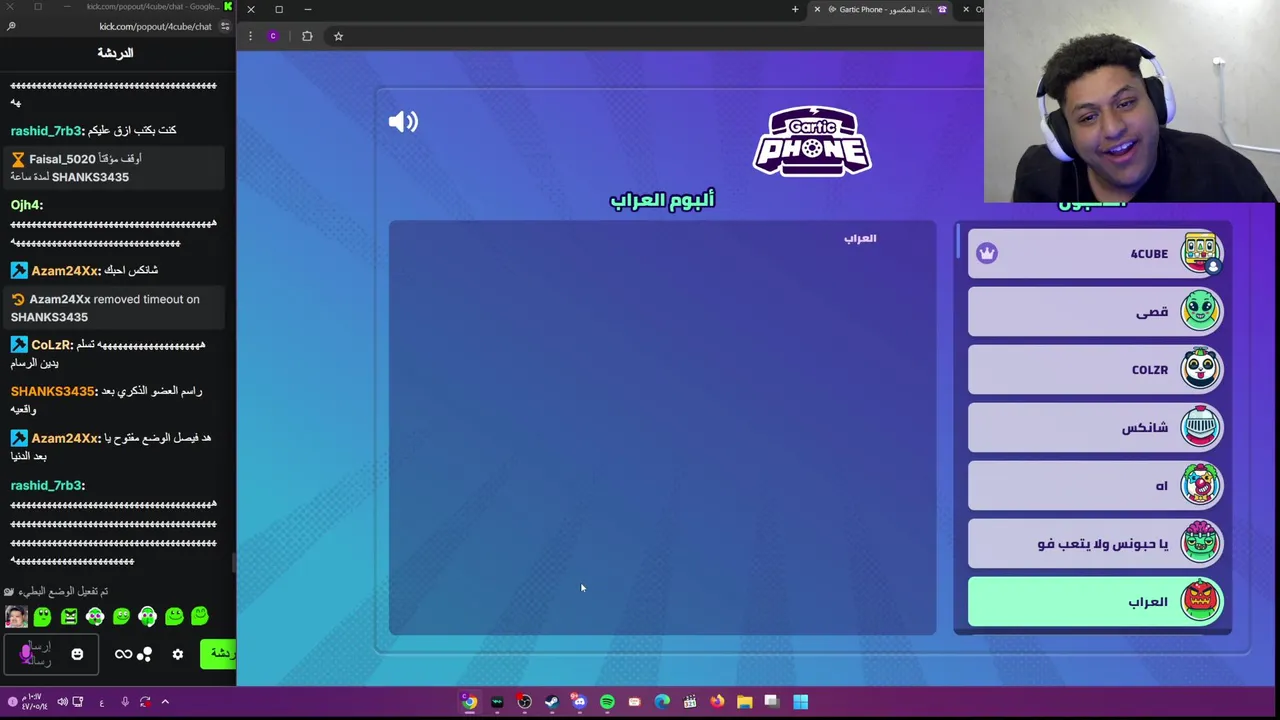Click the album title ألبوم العراب

tap(662, 200)
